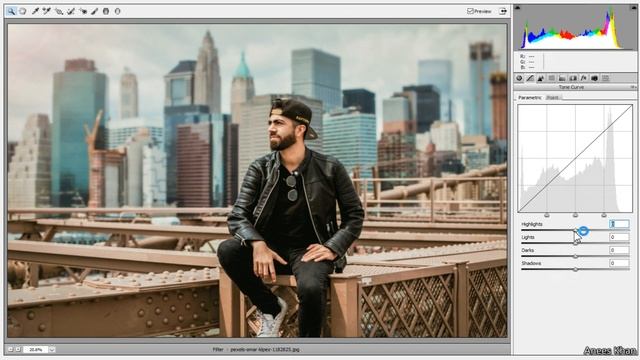Viewport: 640px width, 360px height.
Task: Click the middle tone region split marker
Action: point(576,215)
